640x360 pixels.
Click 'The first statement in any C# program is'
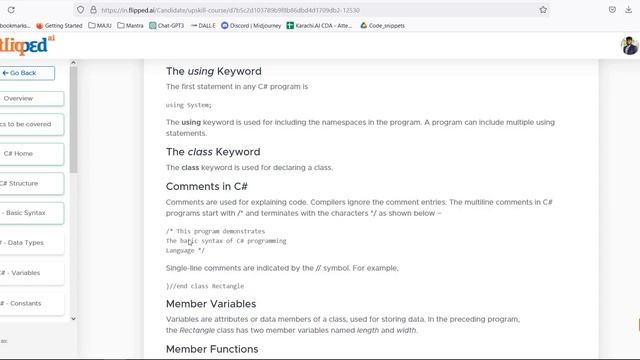click(237, 87)
